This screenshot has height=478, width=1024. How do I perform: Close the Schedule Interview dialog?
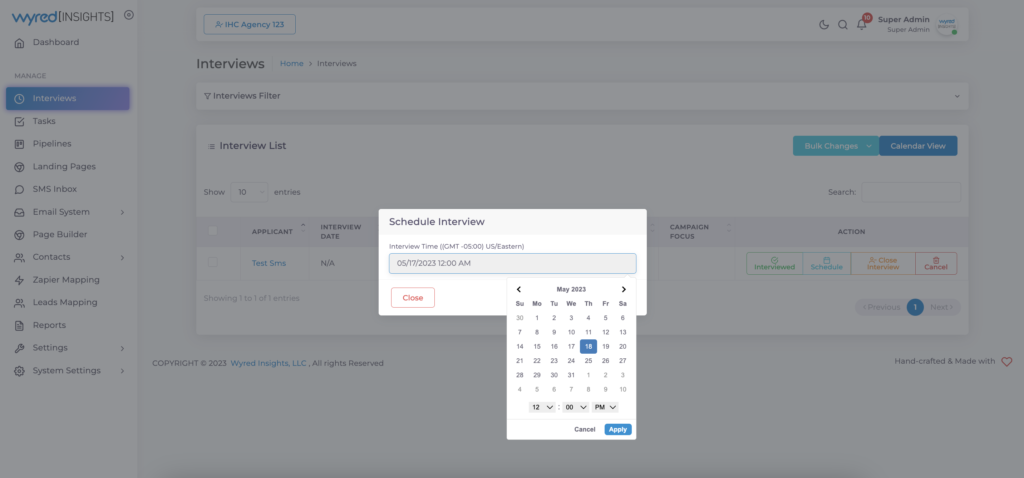tap(413, 298)
